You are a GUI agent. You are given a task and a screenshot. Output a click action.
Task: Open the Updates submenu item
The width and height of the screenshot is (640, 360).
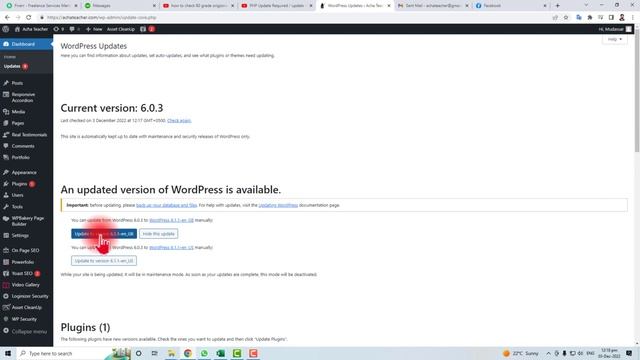(16, 66)
